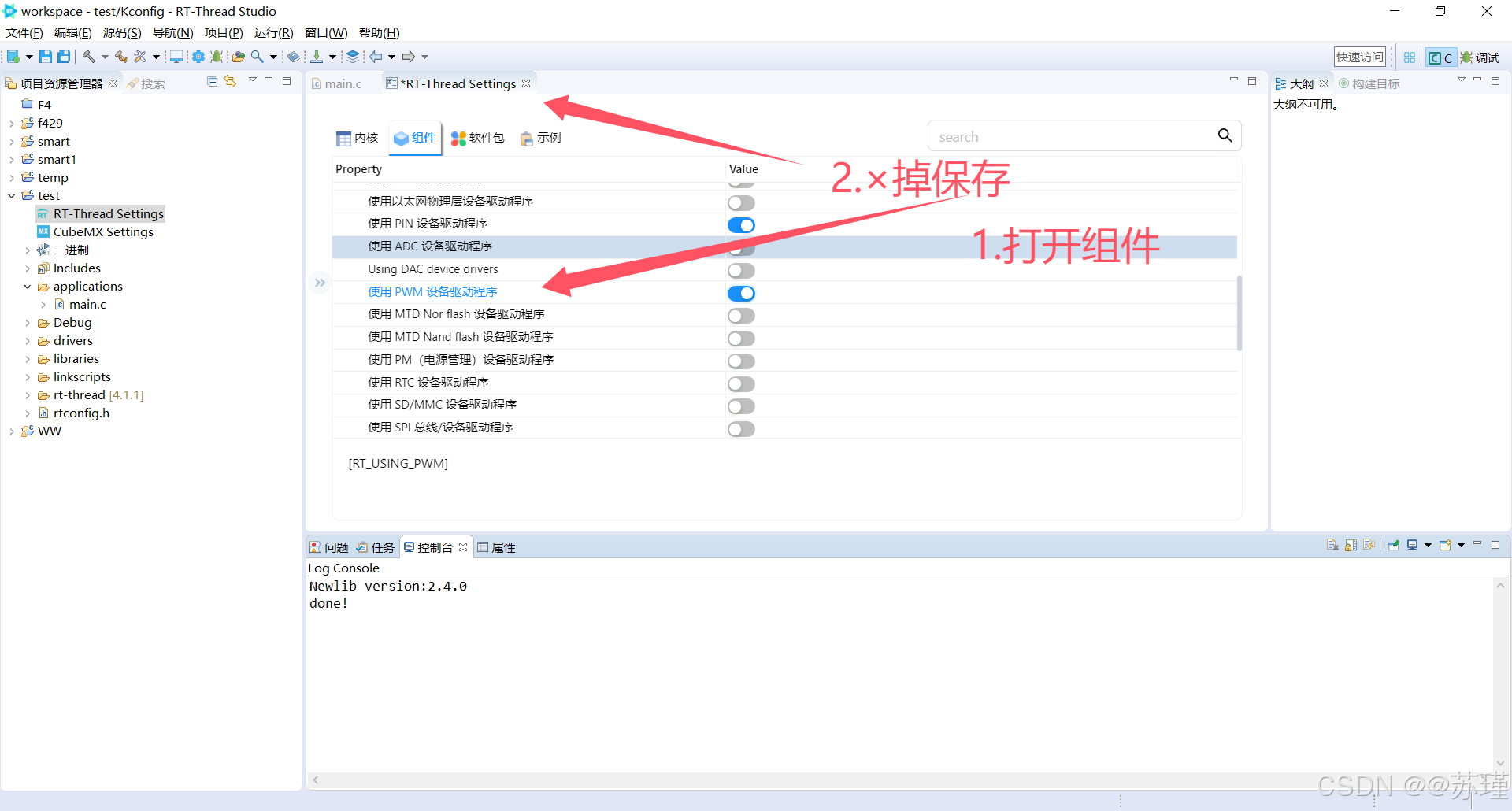Close the RT-Thread Settings editor tab
This screenshot has width=1512, height=811.
(526, 83)
